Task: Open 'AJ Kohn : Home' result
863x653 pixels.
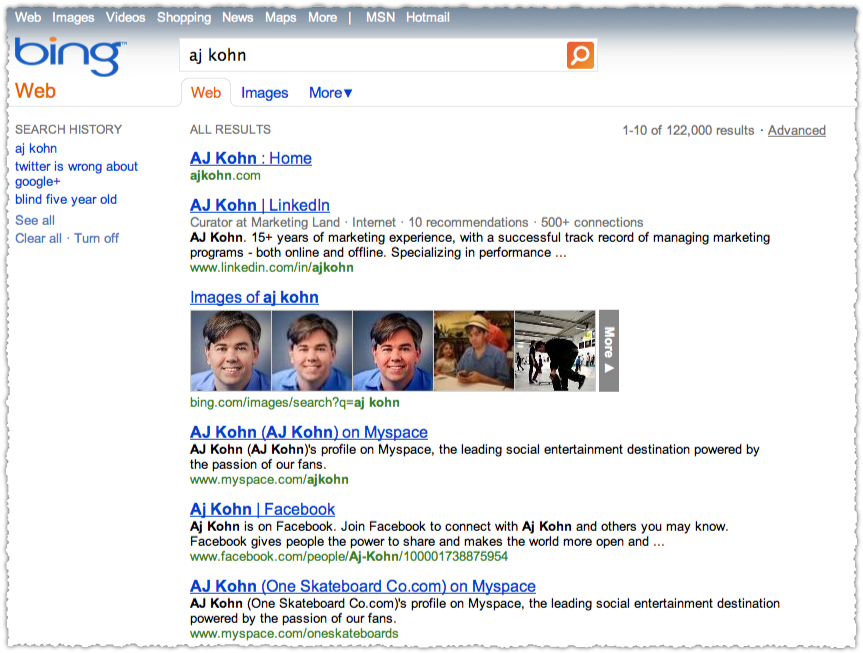Action: tap(250, 159)
